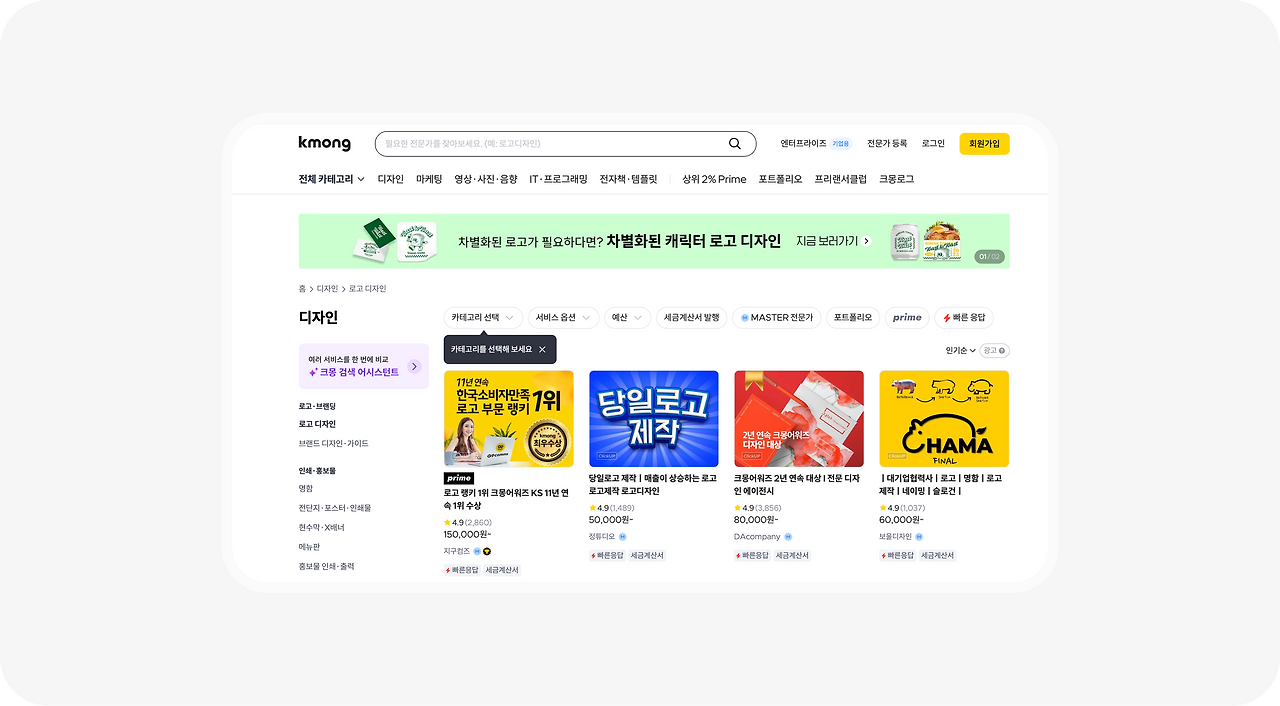Screen dimensions: 1280x706
Task: Close the category selection tooltip
Action: click(542, 349)
